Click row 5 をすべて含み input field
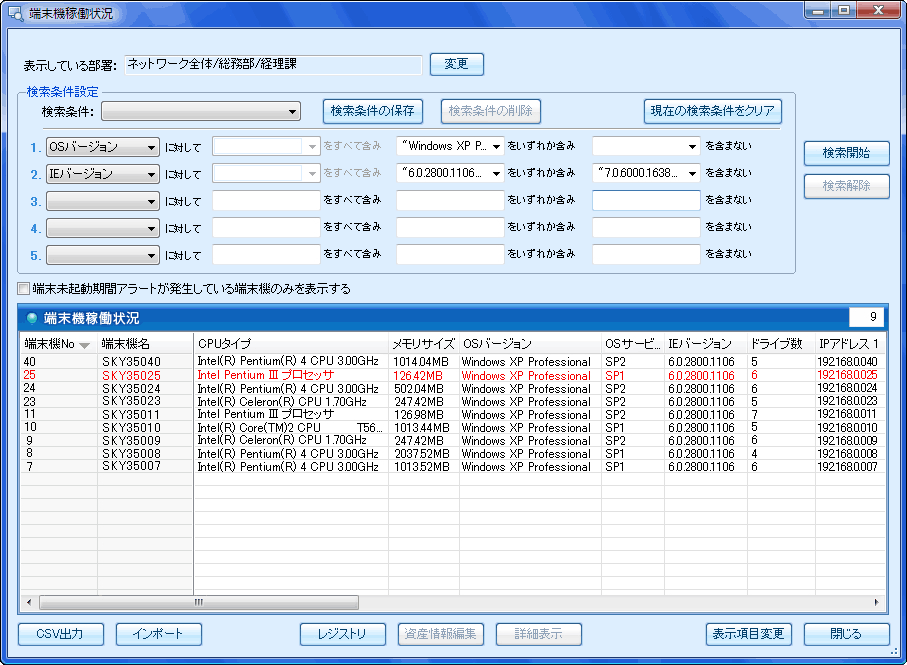The image size is (907, 665). click(x=266, y=254)
